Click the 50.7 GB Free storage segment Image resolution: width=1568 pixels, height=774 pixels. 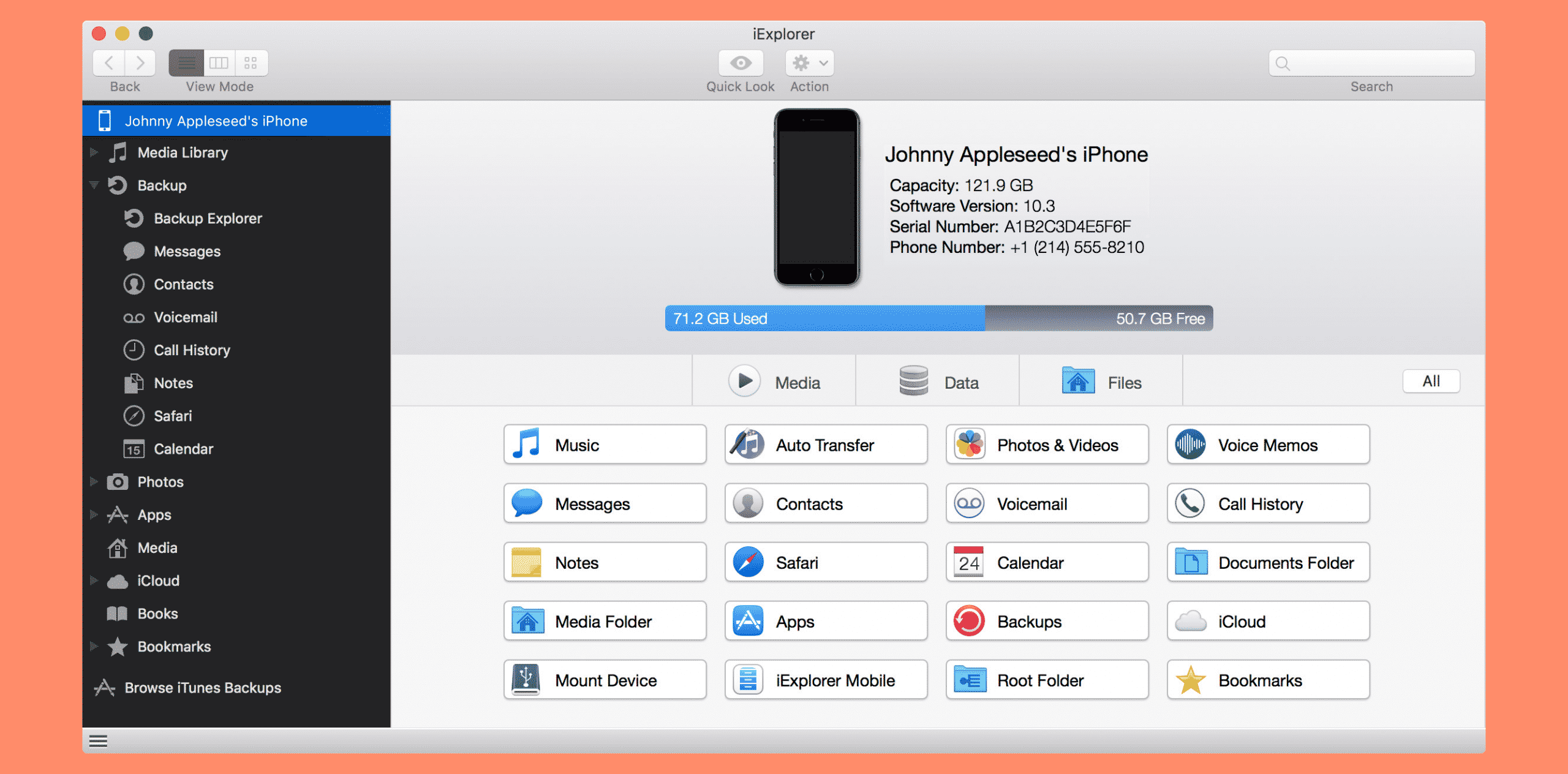click(x=1099, y=318)
